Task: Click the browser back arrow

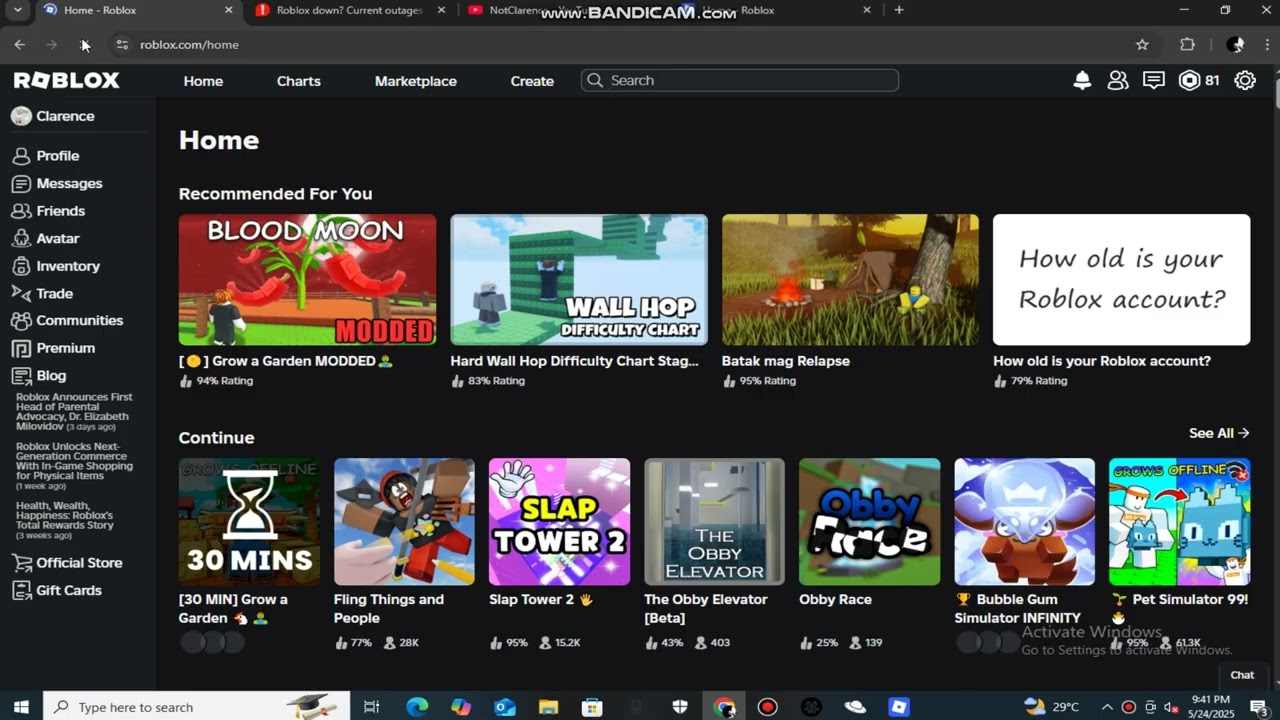Action: coord(19,44)
